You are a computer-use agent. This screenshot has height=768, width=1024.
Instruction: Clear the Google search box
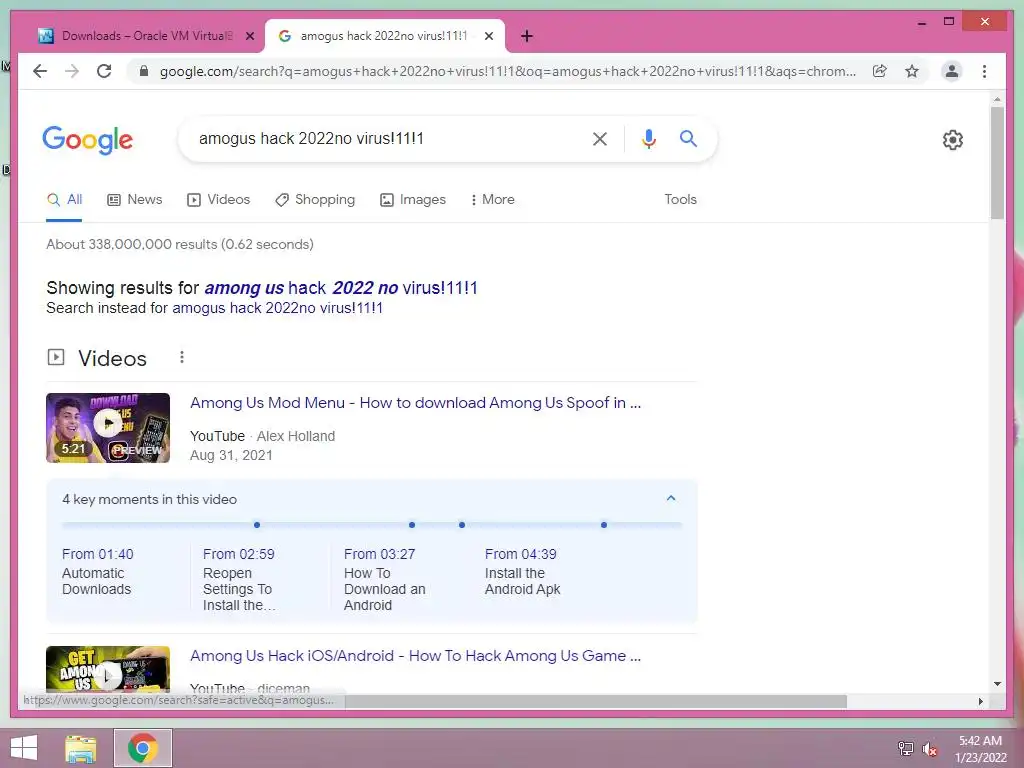(x=600, y=138)
